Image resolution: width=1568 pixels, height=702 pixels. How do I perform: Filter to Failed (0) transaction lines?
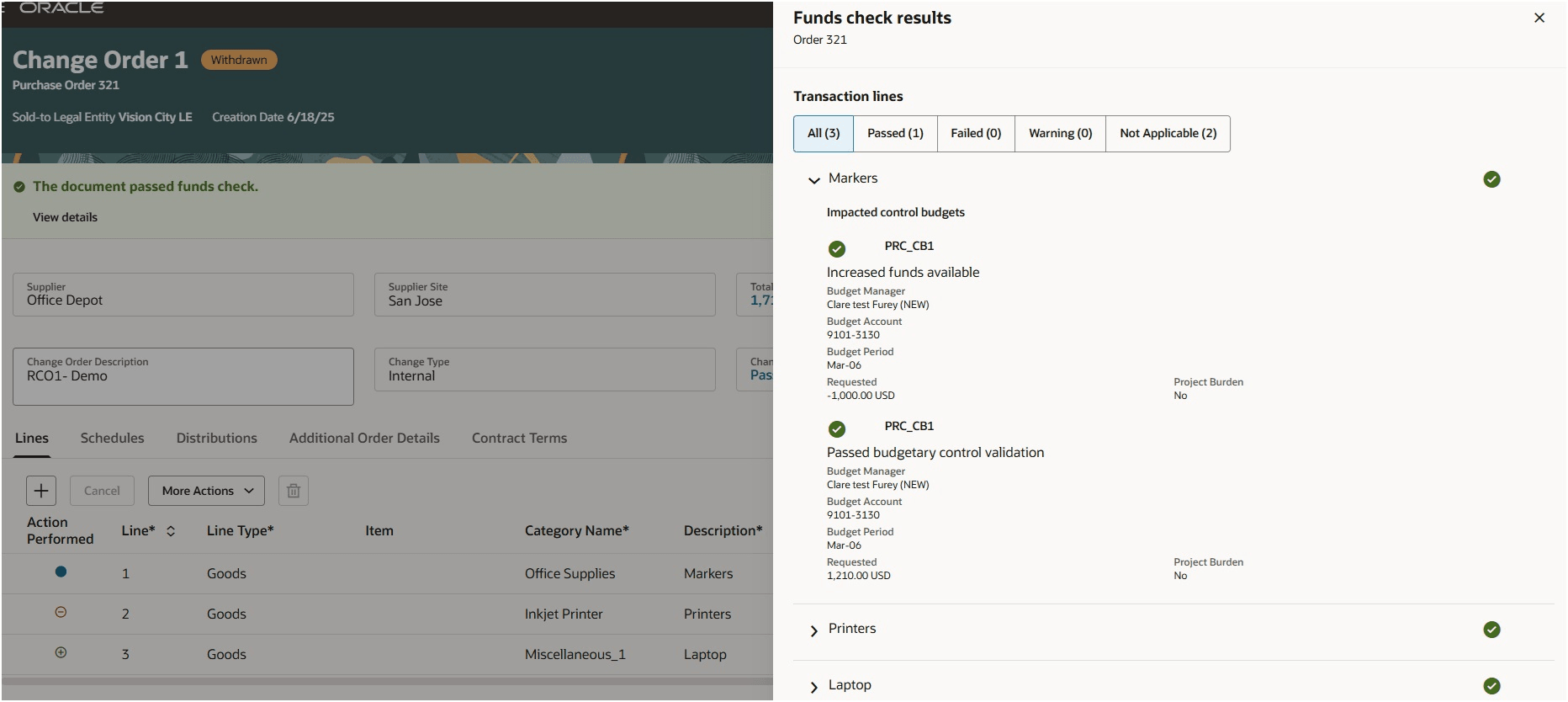pos(976,134)
